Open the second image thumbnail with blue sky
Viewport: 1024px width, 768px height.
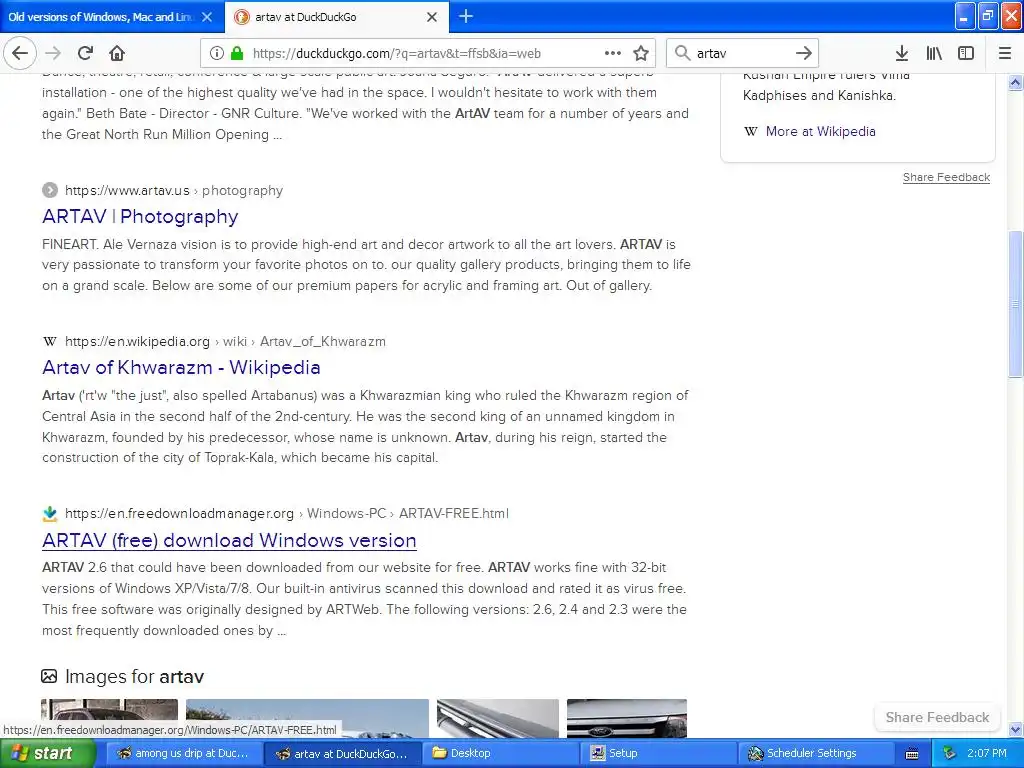(307, 718)
